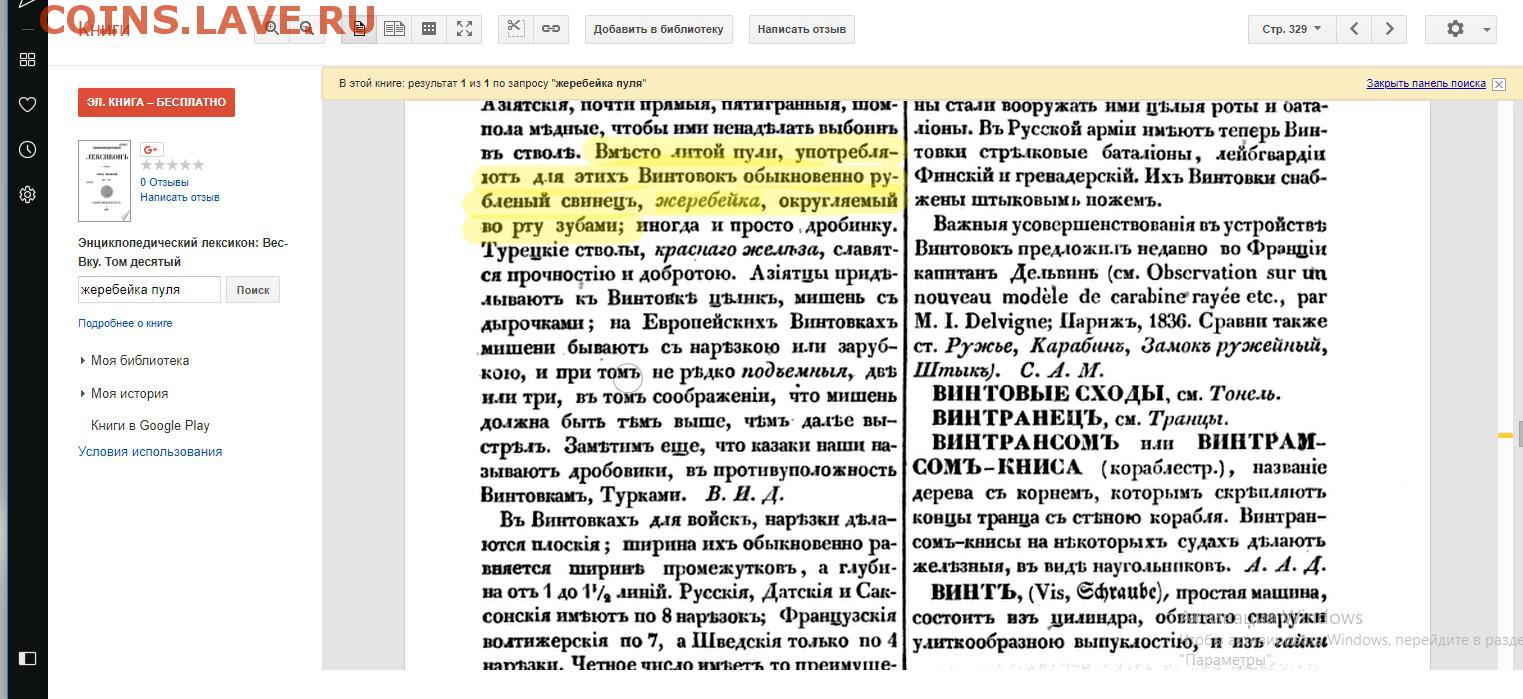The image size is (1523, 699).
Task: Expand 'Моя история' section
Action: [x=129, y=393]
